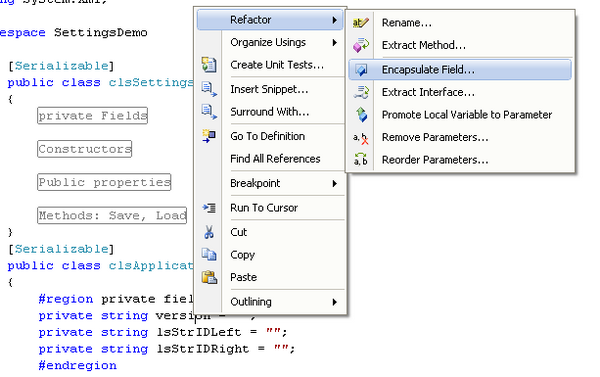Screen dimensions: 600x377
Task: Click the Paste clipboard icon
Action: point(209,277)
